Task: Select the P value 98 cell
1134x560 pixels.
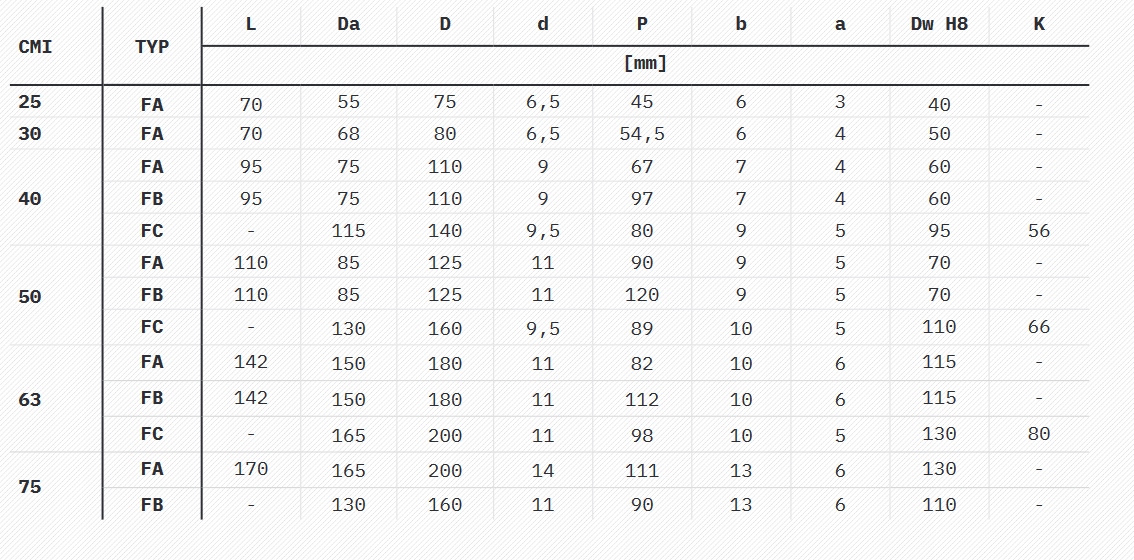Action: point(642,435)
